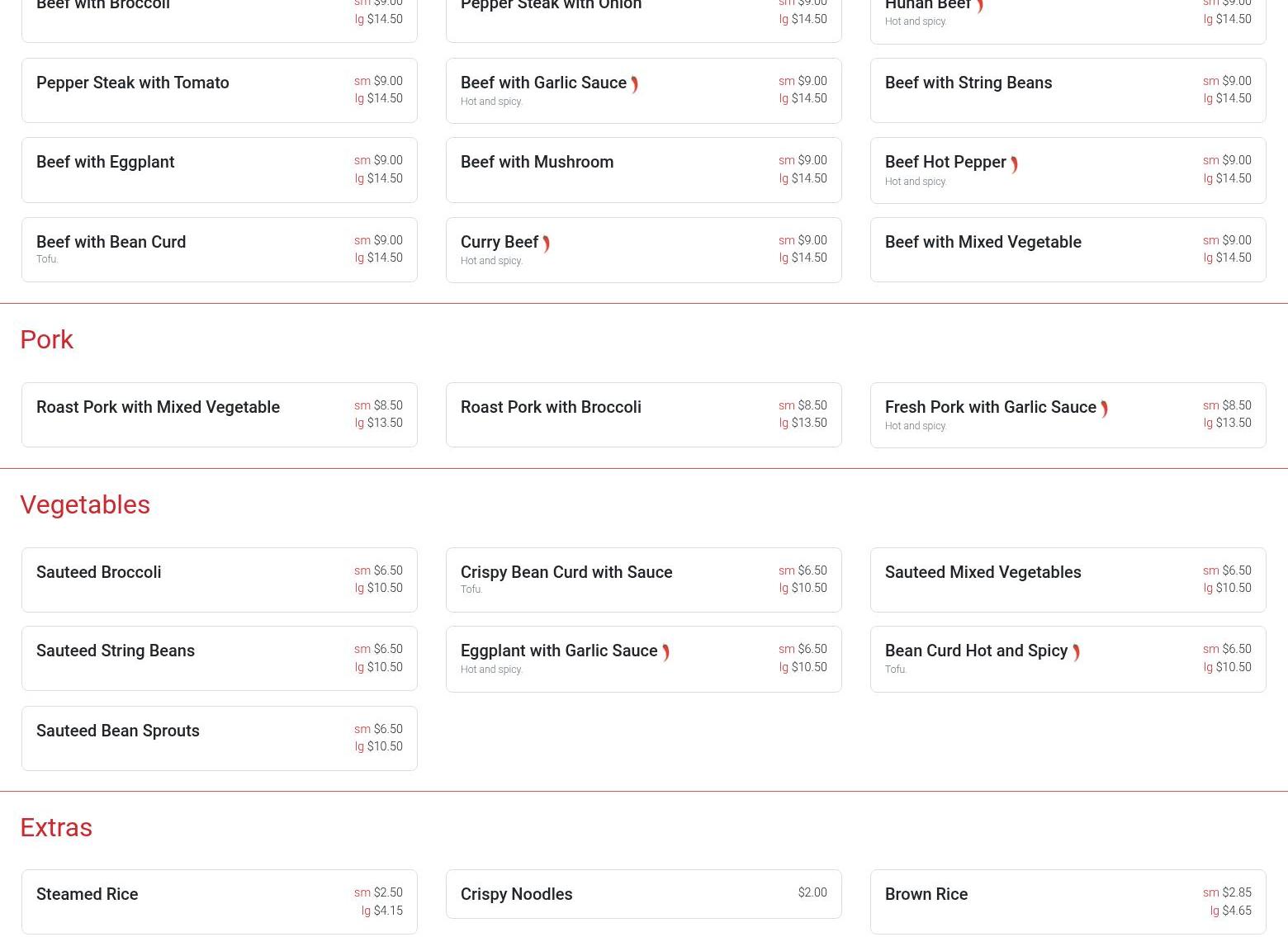1288x937 pixels.
Task: Click the spicy icon next to Bean Curd Hot and Spicy
Action: click(x=1076, y=653)
